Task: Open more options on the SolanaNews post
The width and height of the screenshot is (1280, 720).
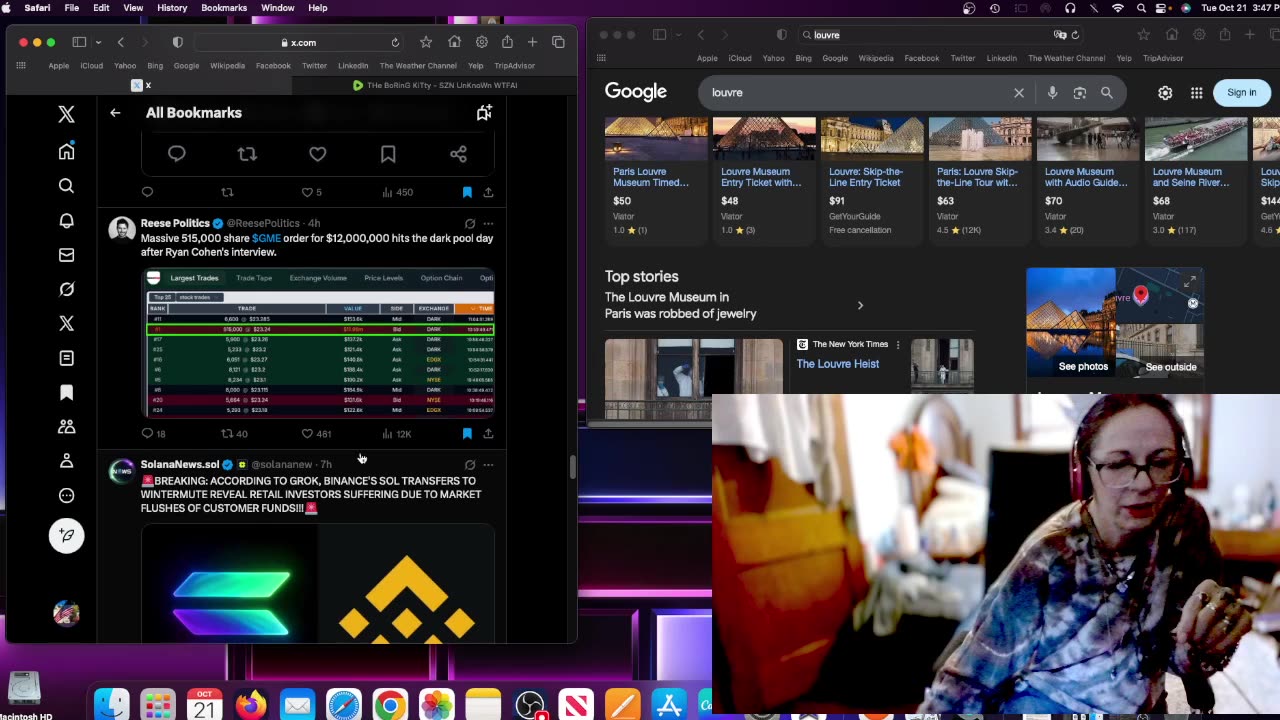Action: 488,465
